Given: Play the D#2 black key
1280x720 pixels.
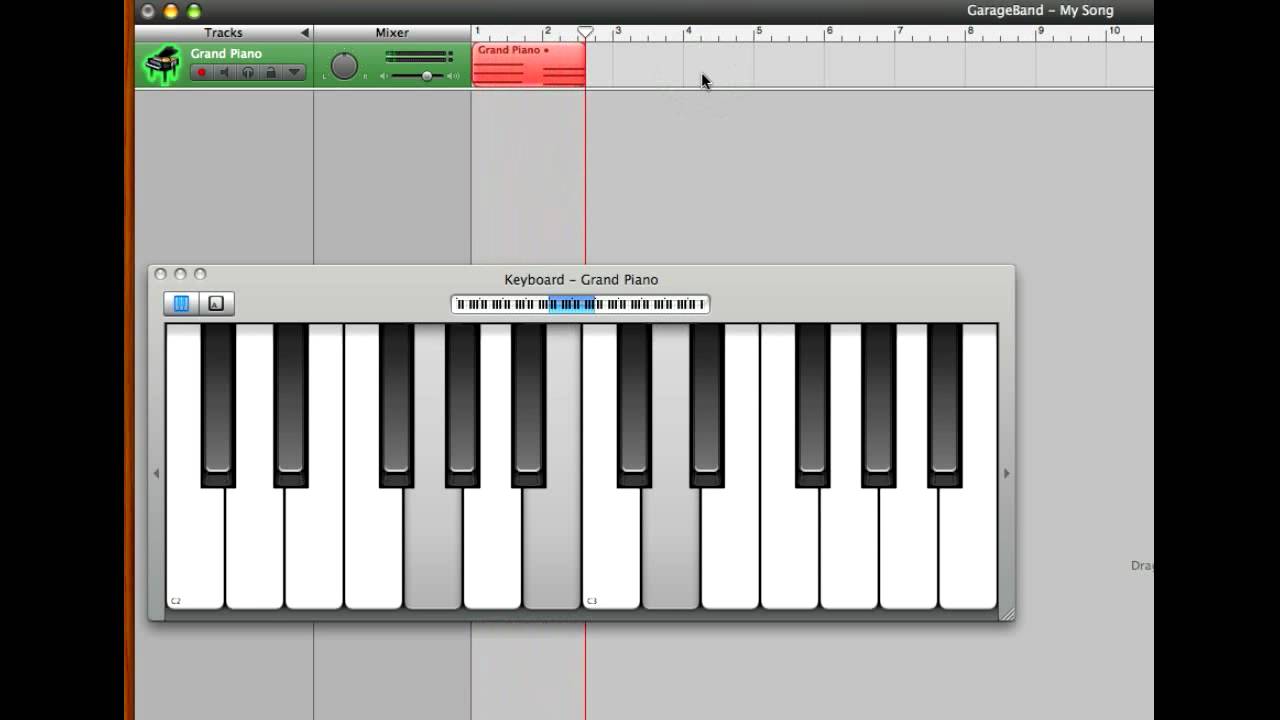Looking at the screenshot, I should (x=290, y=405).
